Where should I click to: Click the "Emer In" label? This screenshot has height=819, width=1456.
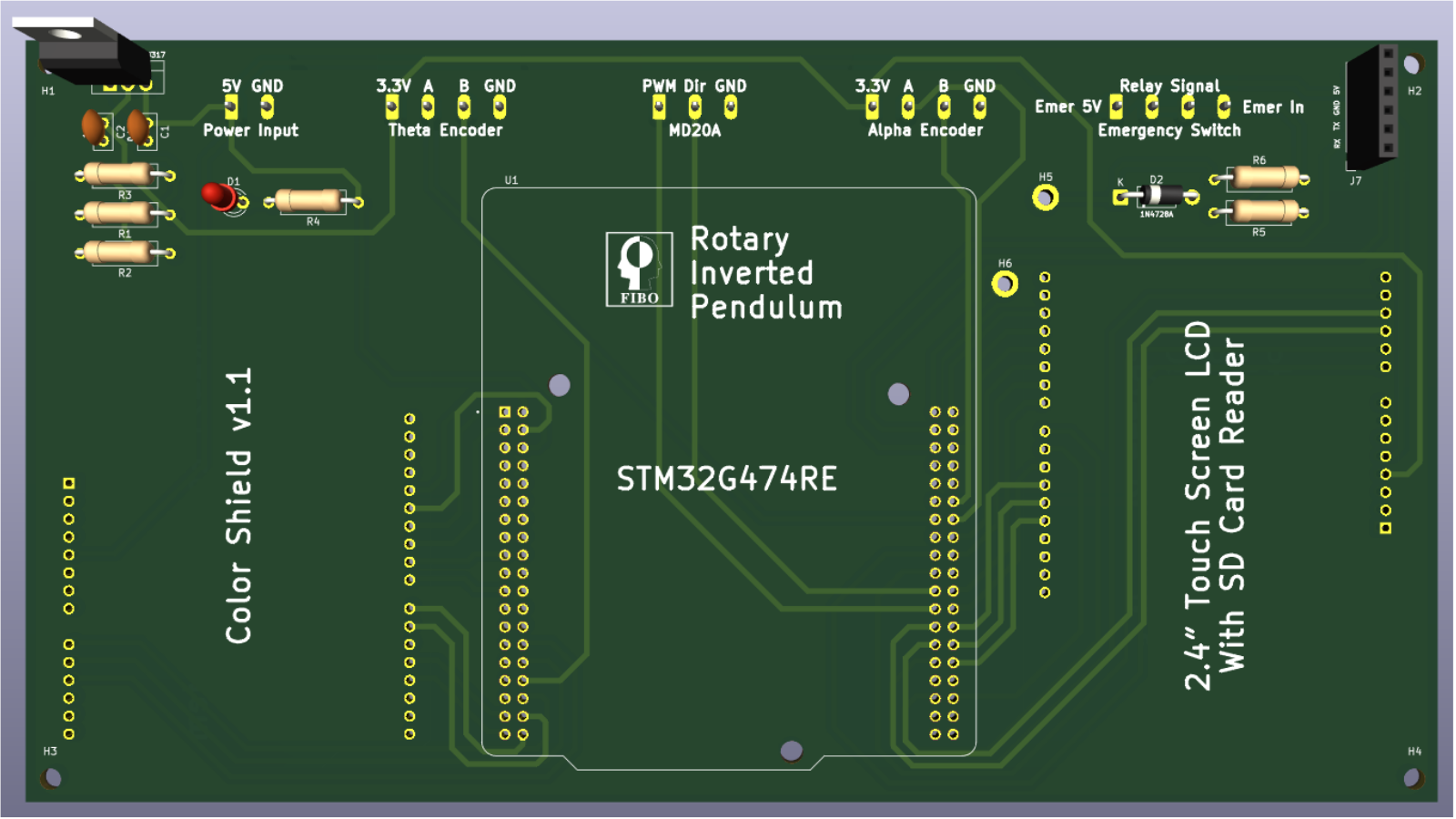[1272, 107]
